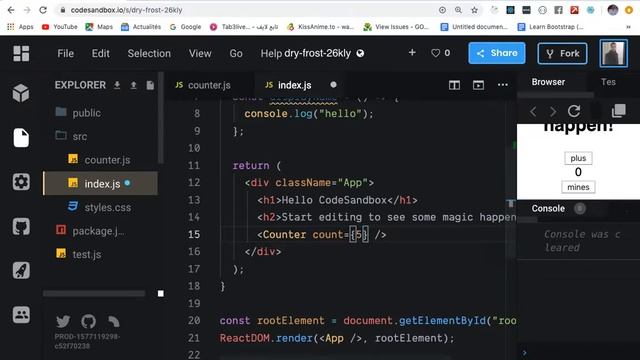Open the Selection menu

tap(149, 53)
